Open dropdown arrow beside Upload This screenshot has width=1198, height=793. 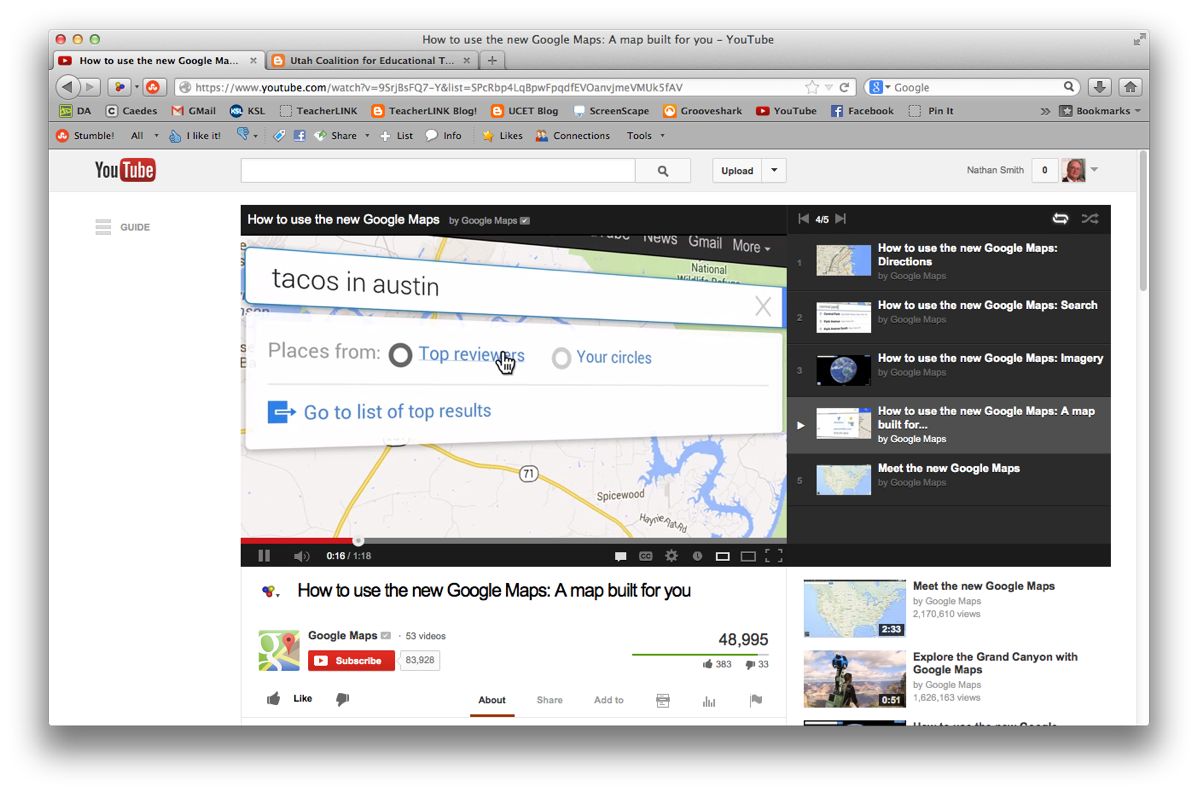774,170
